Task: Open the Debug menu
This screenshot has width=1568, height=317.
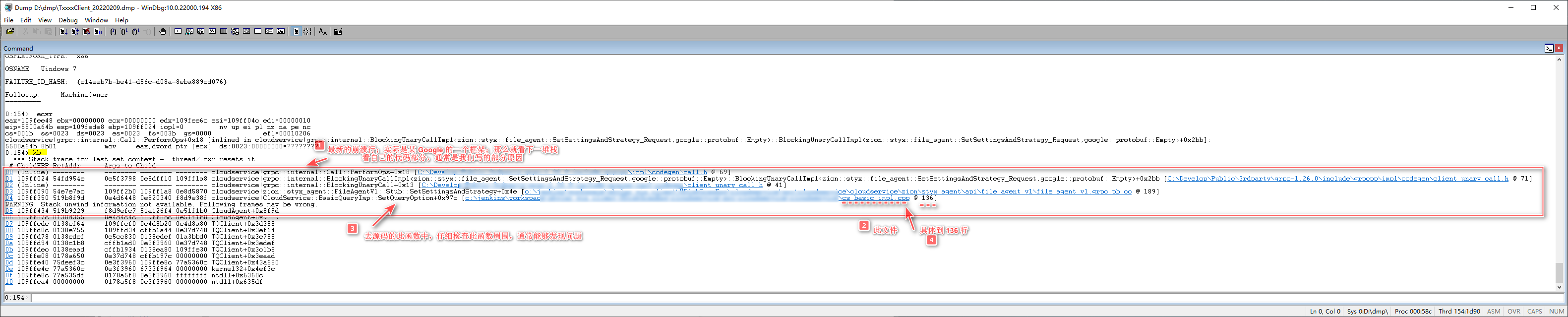Action: pyautogui.click(x=68, y=20)
